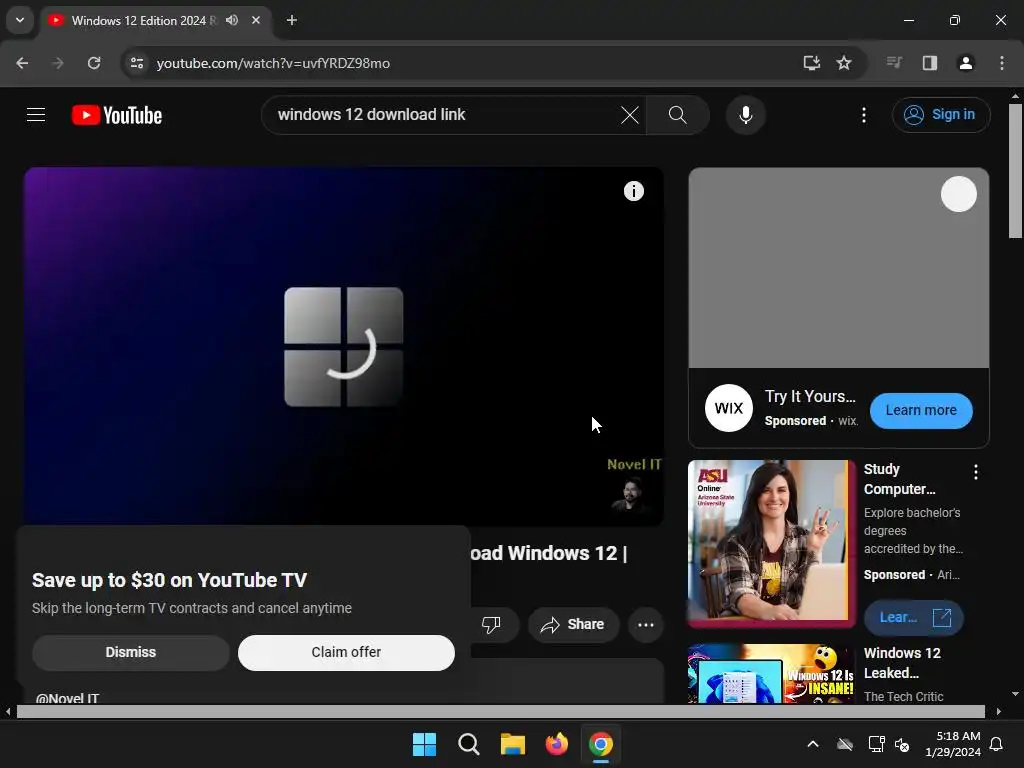Viewport: 1024px width, 768px height.
Task: Open the @Novel IT channel link
Action: 67,697
